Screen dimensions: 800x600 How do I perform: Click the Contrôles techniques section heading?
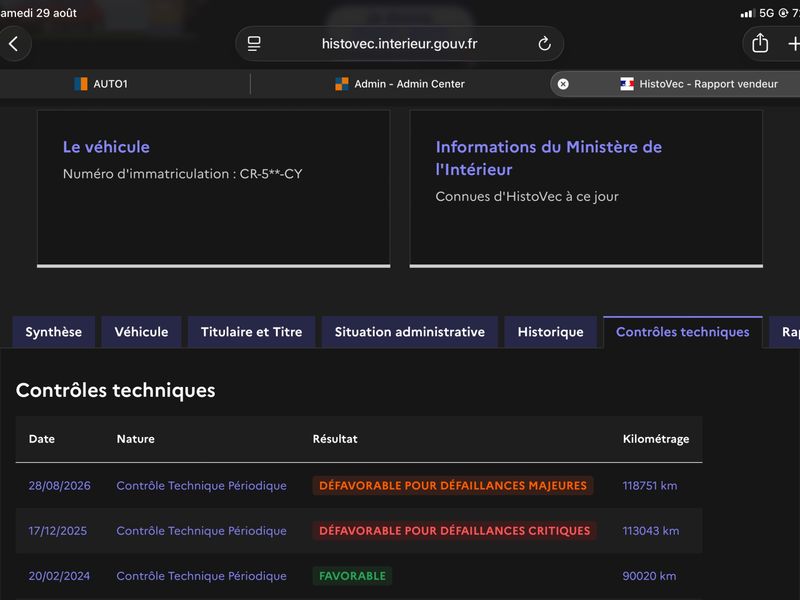[115, 390]
